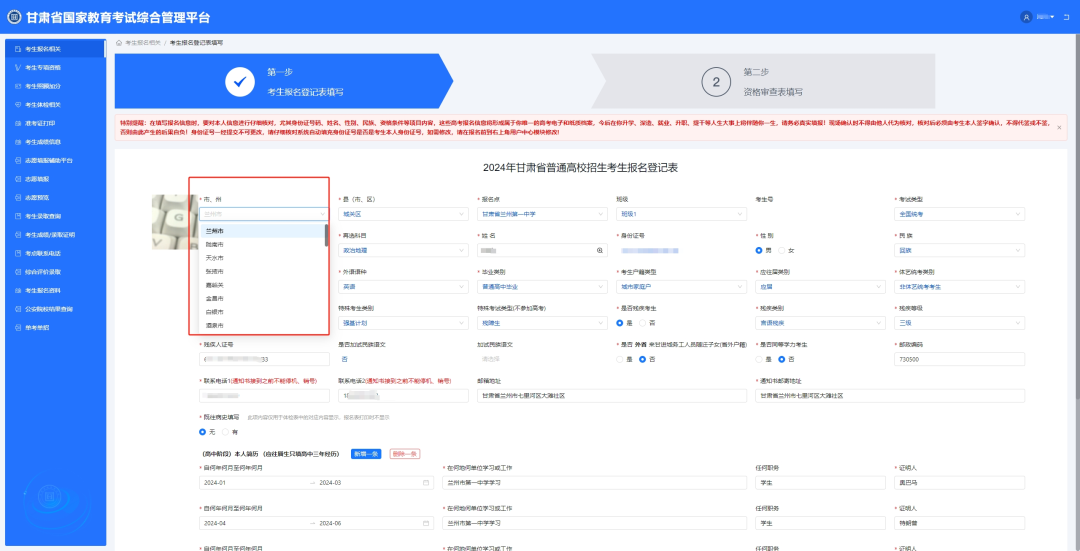Close the red warning notice banner
The width and height of the screenshot is (1080, 551).
(x=1059, y=127)
